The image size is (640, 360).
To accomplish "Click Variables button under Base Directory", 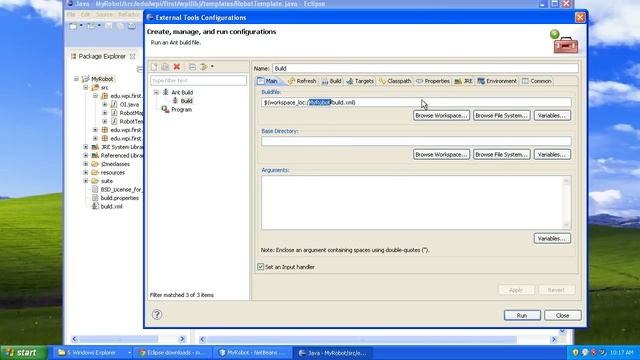I will [552, 154].
